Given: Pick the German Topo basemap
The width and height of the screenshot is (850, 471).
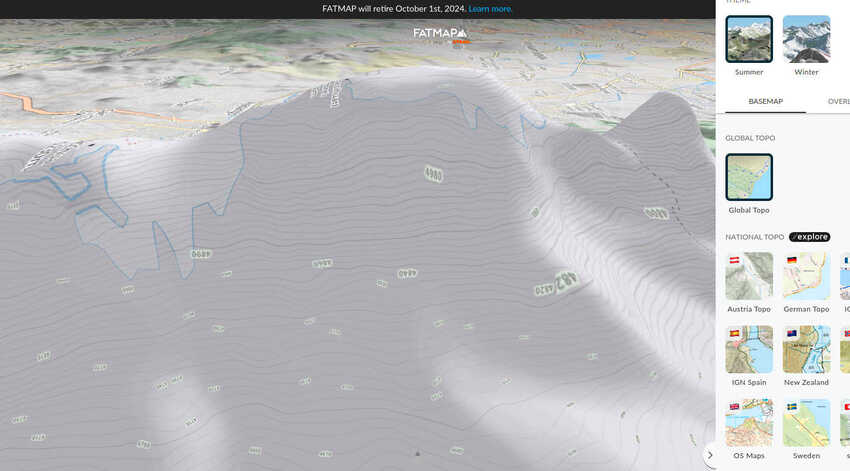Looking at the screenshot, I should tap(806, 276).
